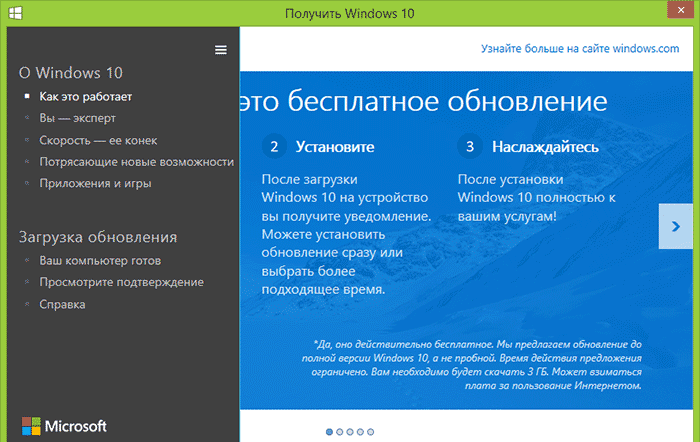
Task: Click the footnote about free upgrade
Action: click(471, 365)
